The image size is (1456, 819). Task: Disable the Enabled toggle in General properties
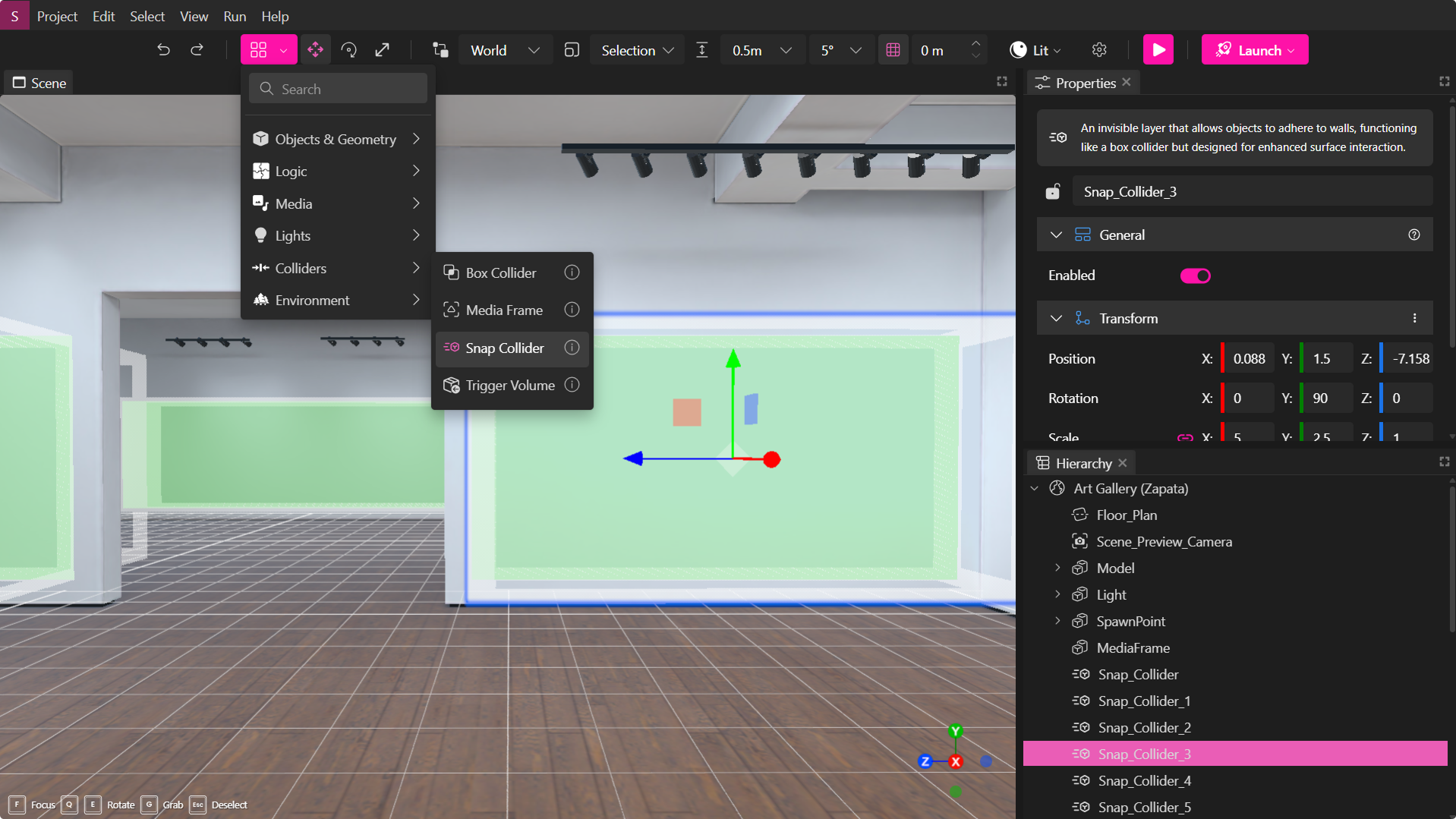tap(1194, 275)
